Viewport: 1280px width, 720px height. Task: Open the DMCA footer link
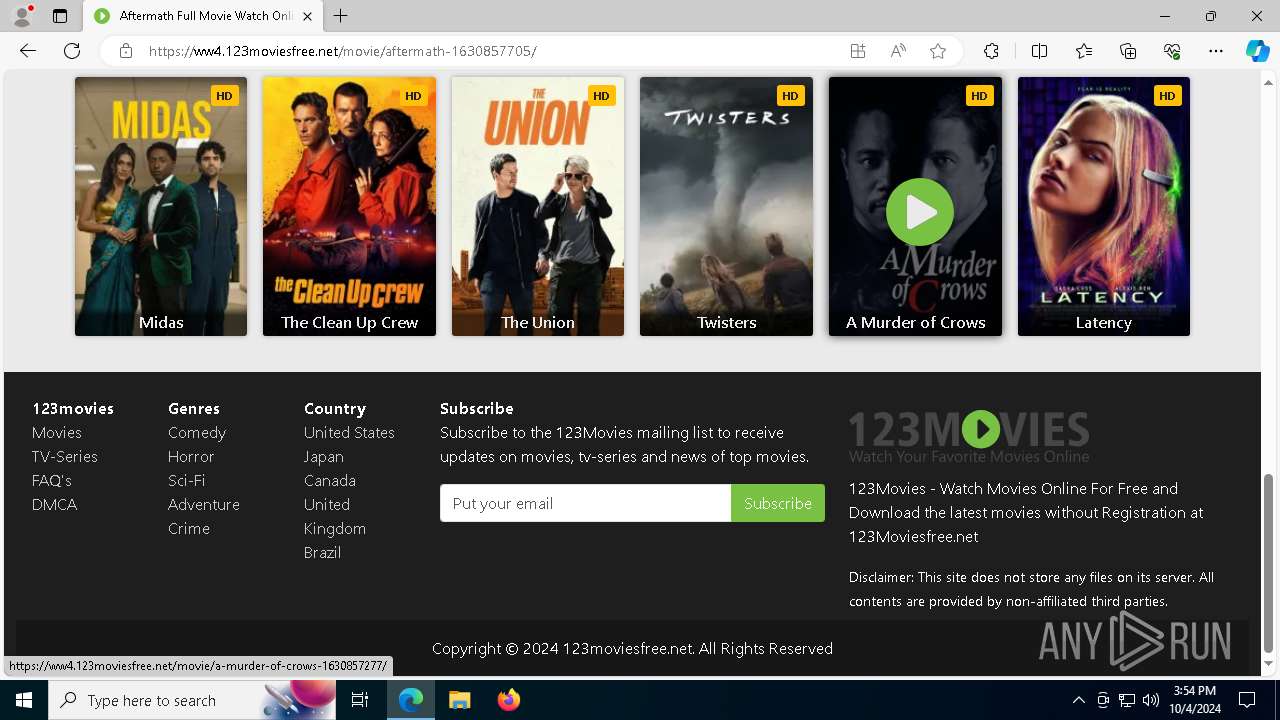[55, 505]
